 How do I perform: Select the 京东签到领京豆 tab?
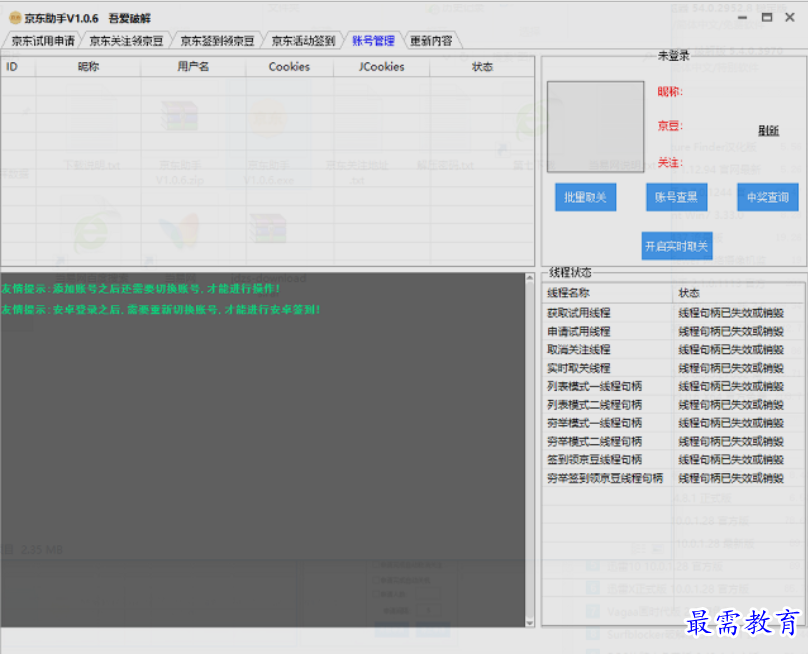pyautogui.click(x=217, y=41)
